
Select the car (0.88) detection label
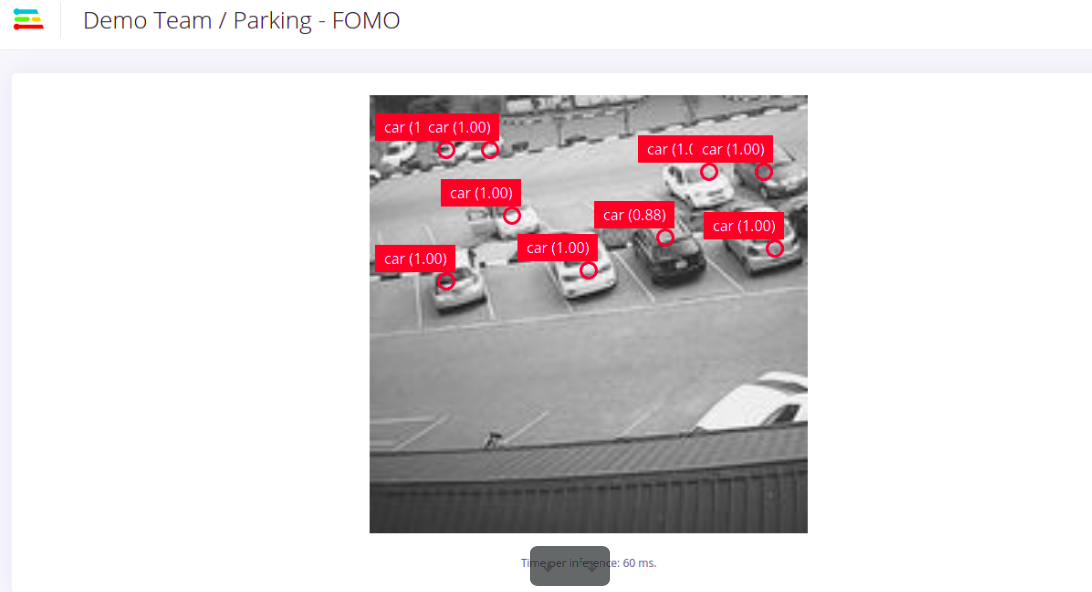click(634, 215)
